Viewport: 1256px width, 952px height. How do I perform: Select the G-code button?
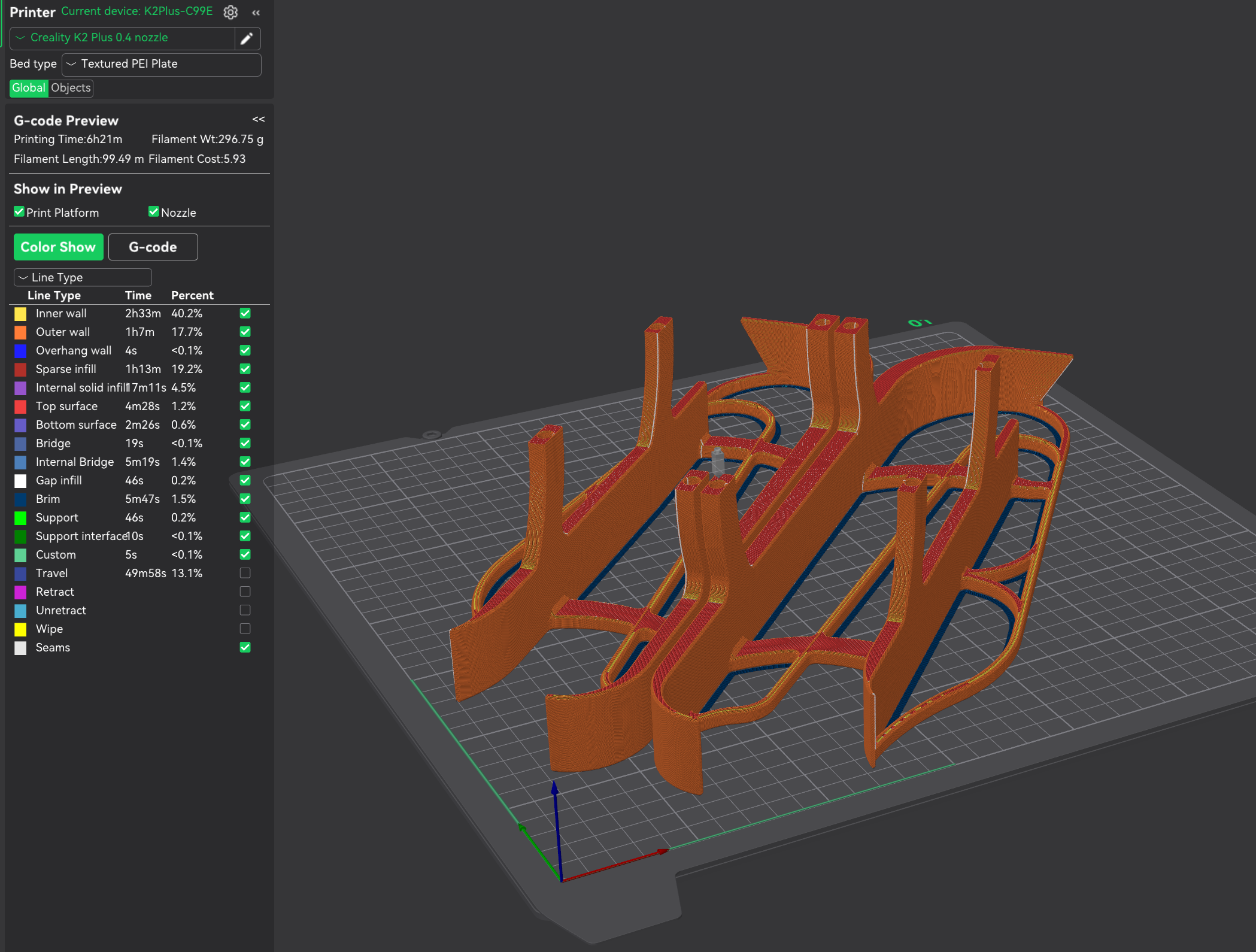(153, 247)
